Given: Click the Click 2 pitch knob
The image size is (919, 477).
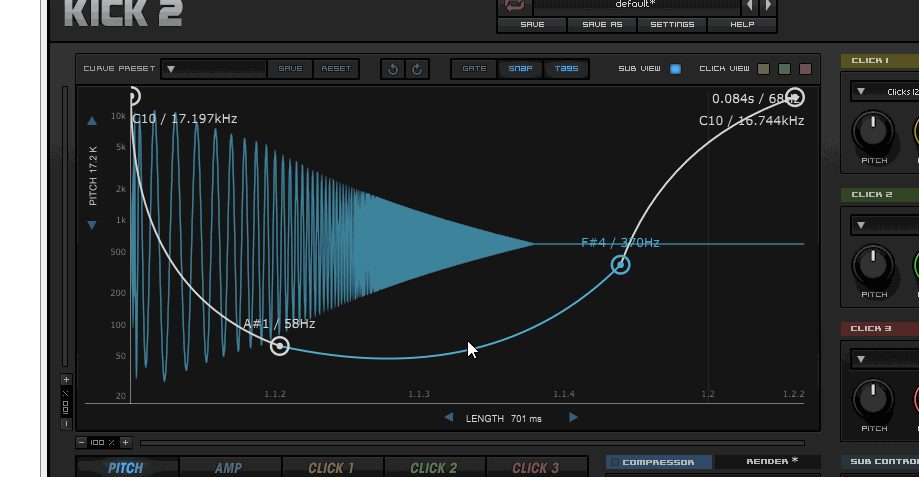Looking at the screenshot, I should (x=873, y=265).
